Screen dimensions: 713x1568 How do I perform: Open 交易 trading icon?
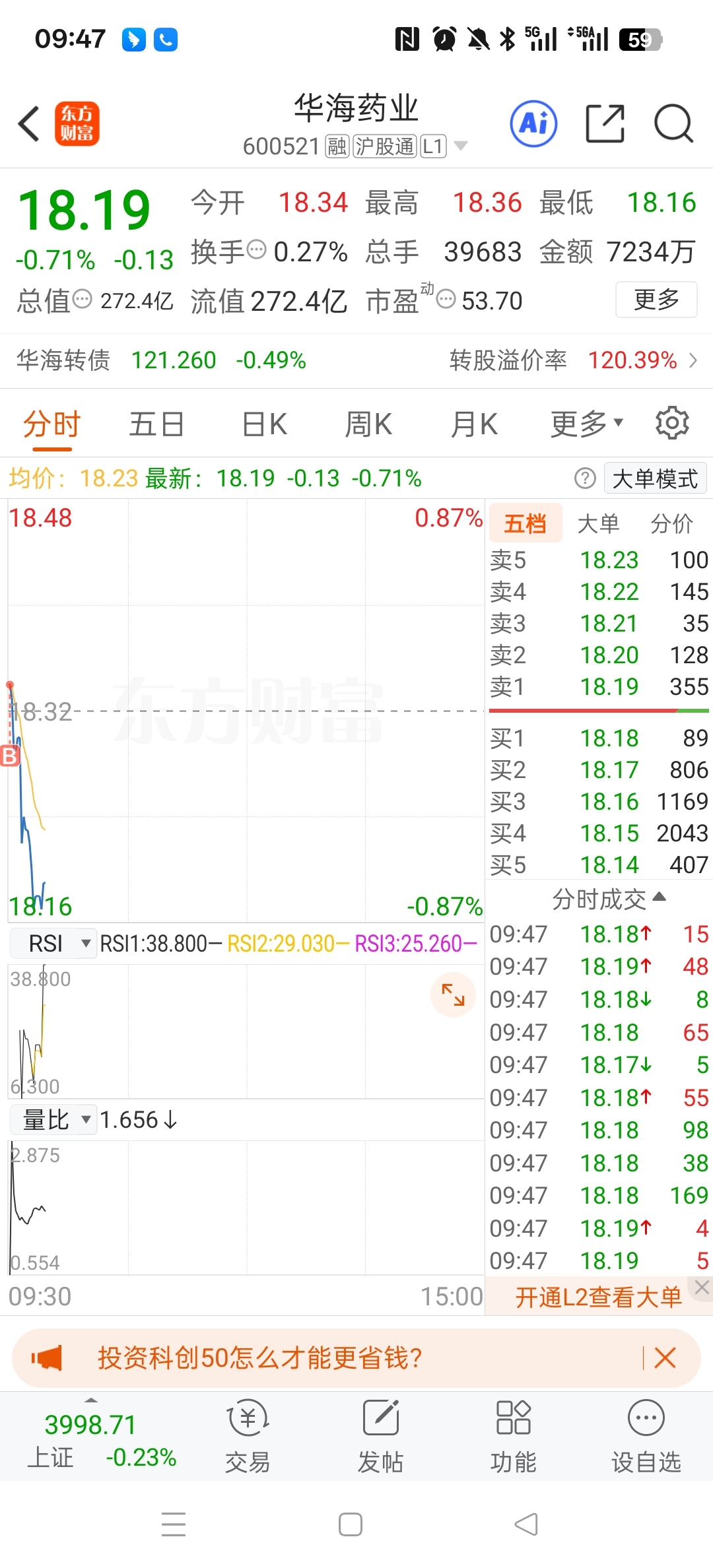click(248, 1436)
